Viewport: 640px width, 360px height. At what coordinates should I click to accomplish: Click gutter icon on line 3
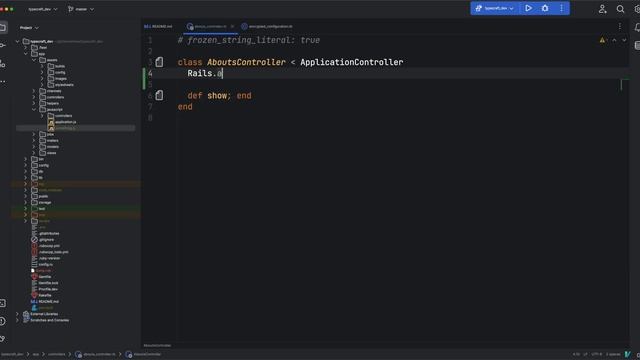click(x=159, y=62)
